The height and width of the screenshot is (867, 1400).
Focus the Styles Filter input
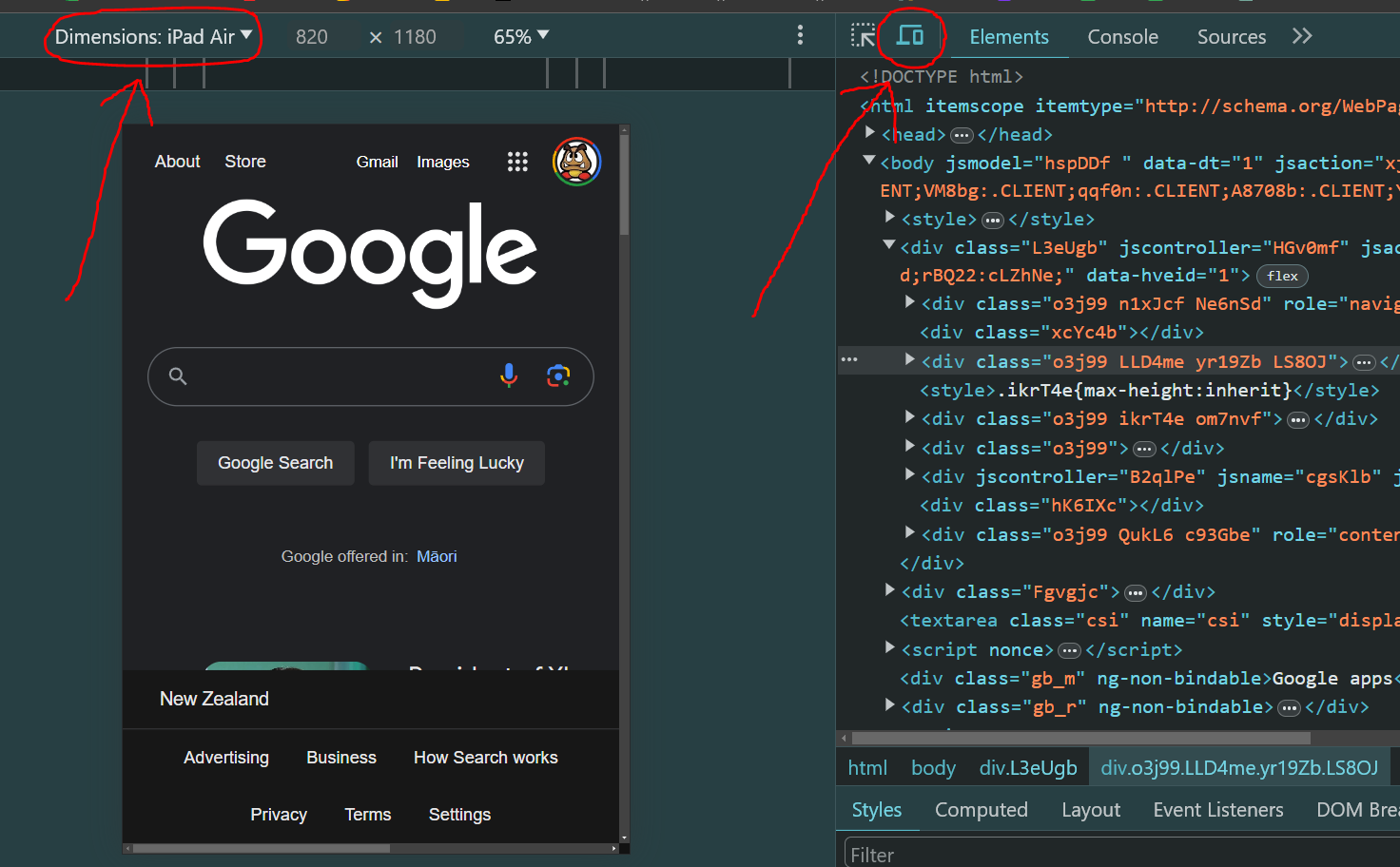pyautogui.click(x=1122, y=854)
